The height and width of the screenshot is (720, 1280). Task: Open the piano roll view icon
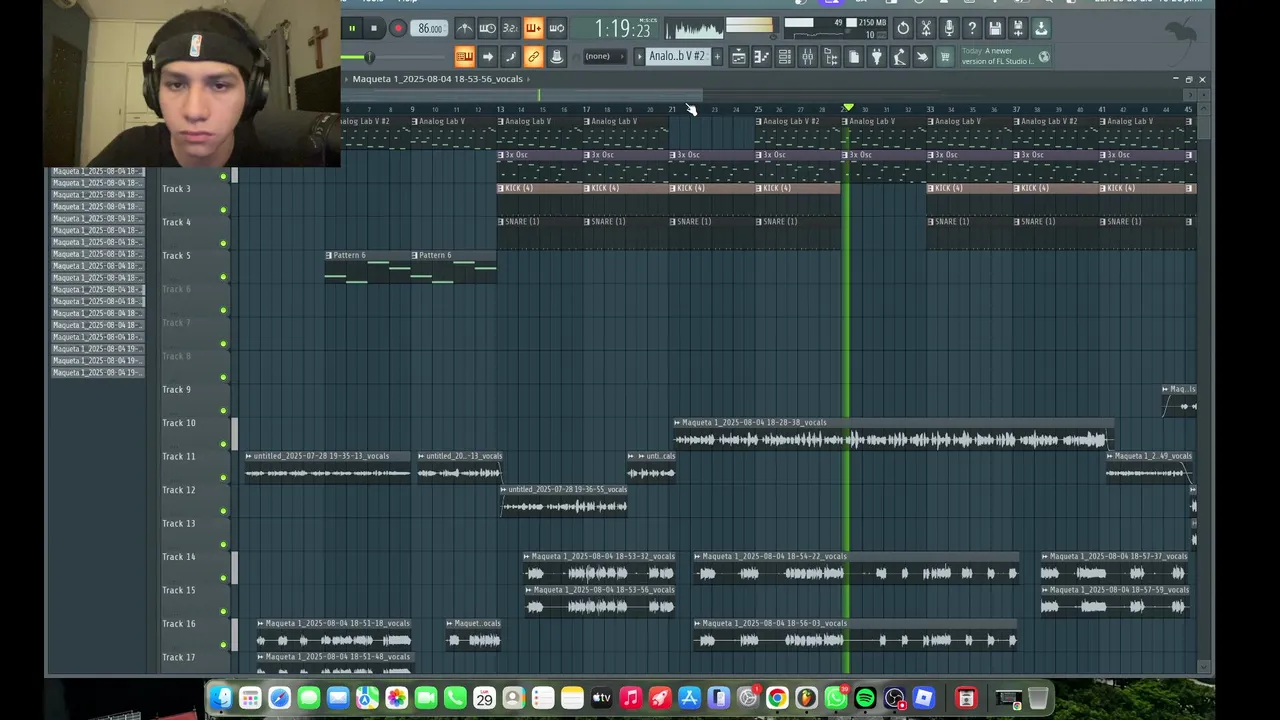click(x=761, y=57)
